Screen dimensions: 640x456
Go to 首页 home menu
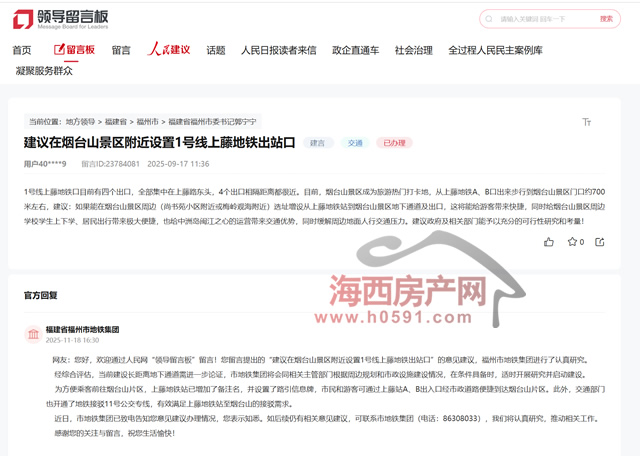tap(22, 50)
